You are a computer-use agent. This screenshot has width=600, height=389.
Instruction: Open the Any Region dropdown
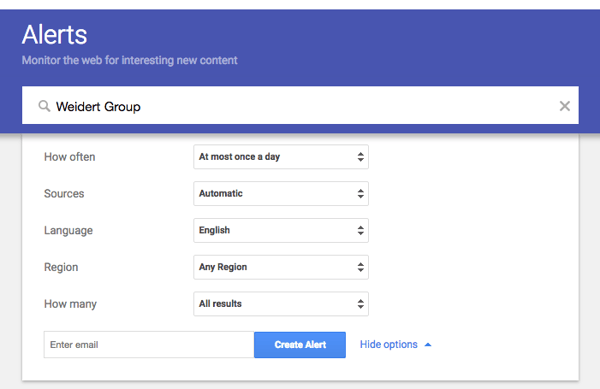[281, 267]
